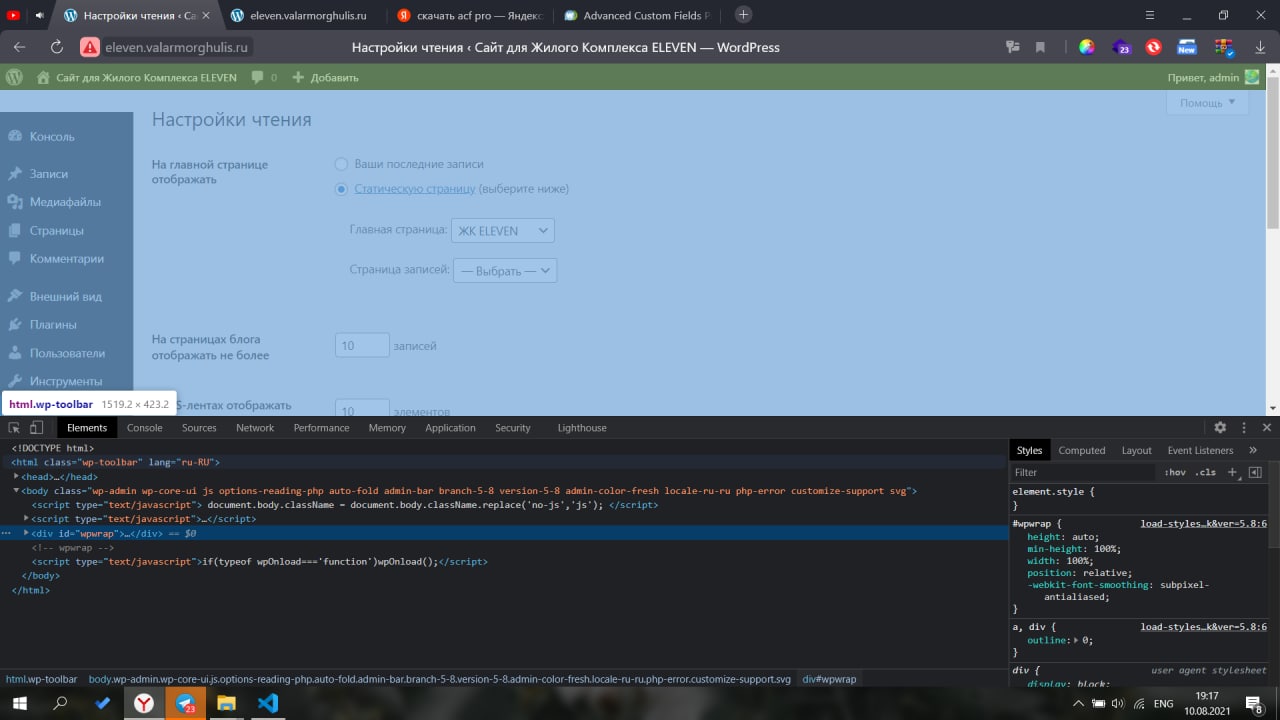Open the Главная страница dropdown
The width and height of the screenshot is (1280, 720).
503,231
